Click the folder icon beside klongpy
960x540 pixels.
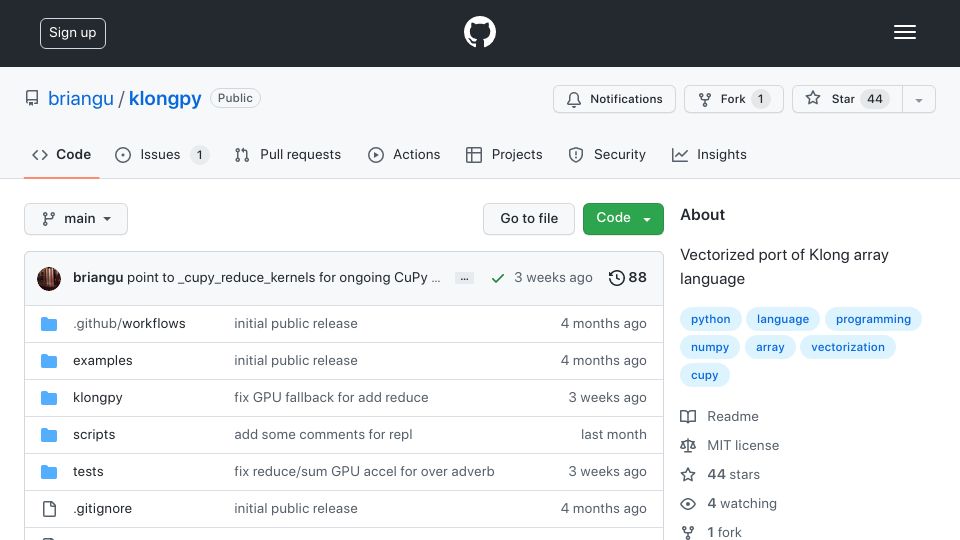pyautogui.click(x=49, y=399)
